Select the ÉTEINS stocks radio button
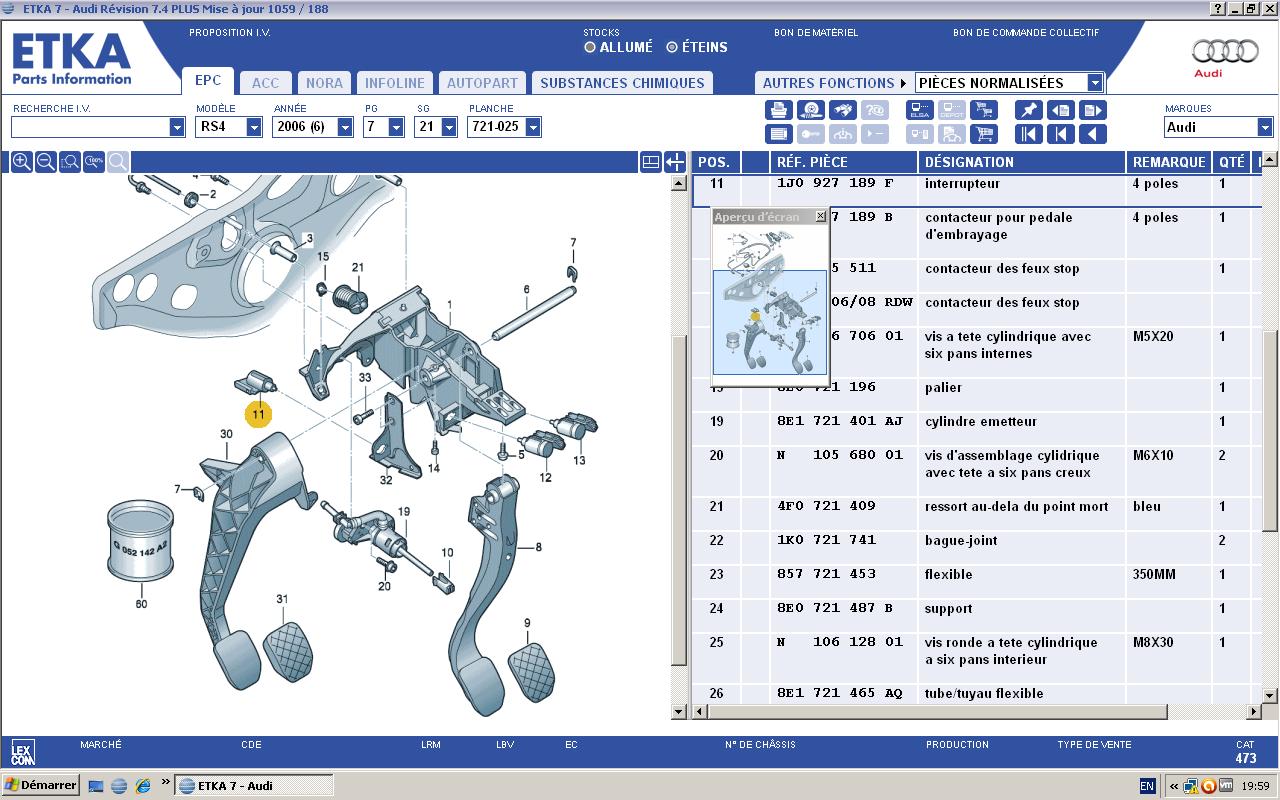The image size is (1280, 800). 672,47
